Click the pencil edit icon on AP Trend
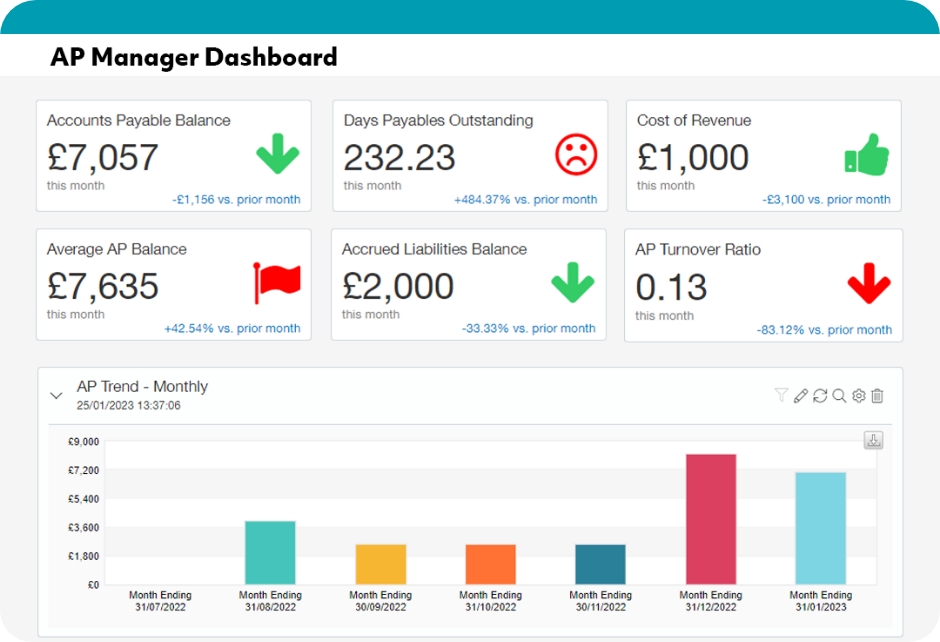940x642 pixels. pyautogui.click(x=800, y=396)
